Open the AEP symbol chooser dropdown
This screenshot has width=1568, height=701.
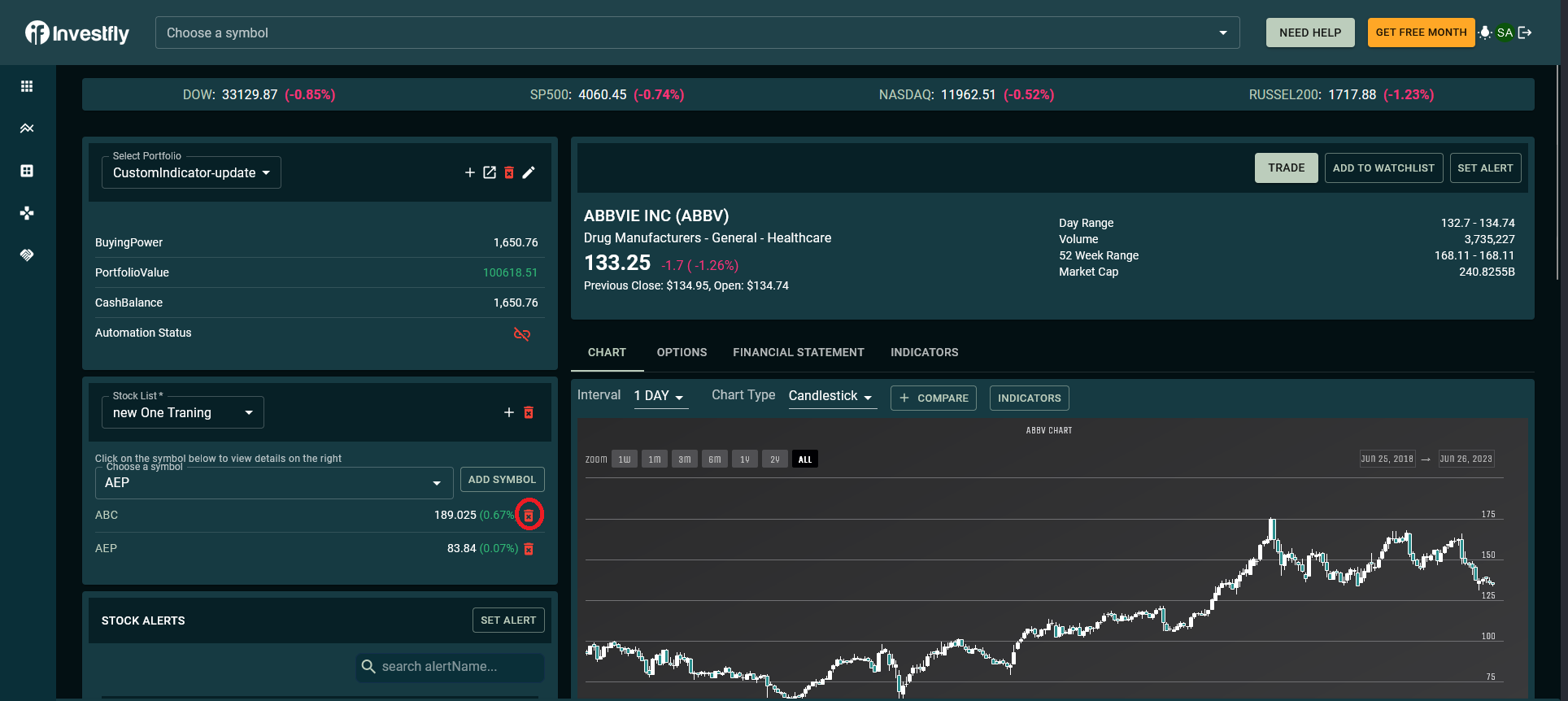pyautogui.click(x=274, y=483)
